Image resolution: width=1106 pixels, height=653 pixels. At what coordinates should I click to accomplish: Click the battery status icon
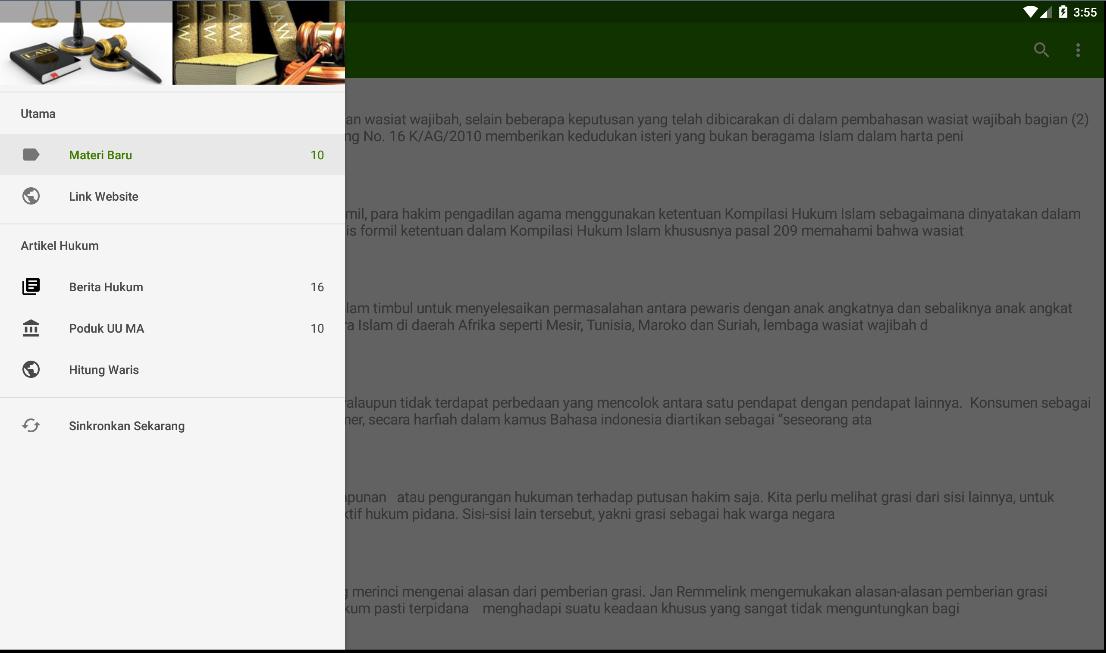[1062, 12]
